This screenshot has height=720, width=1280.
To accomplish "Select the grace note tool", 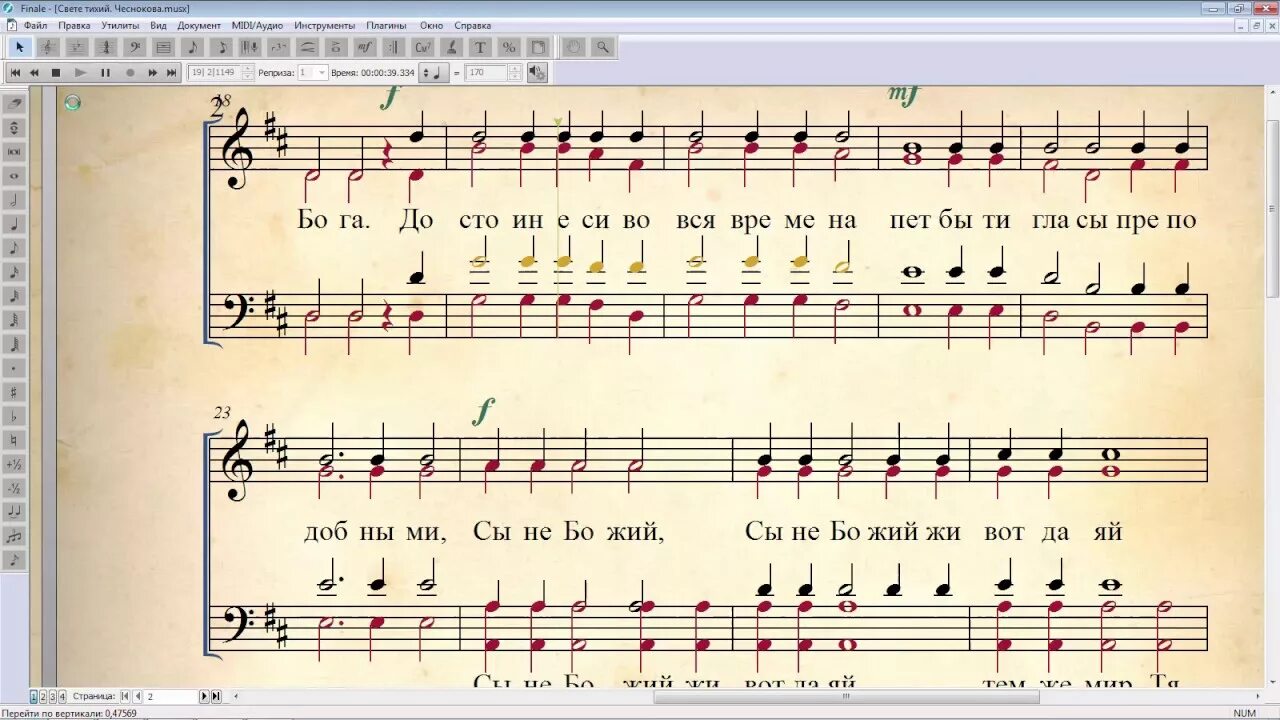I will 16,560.
